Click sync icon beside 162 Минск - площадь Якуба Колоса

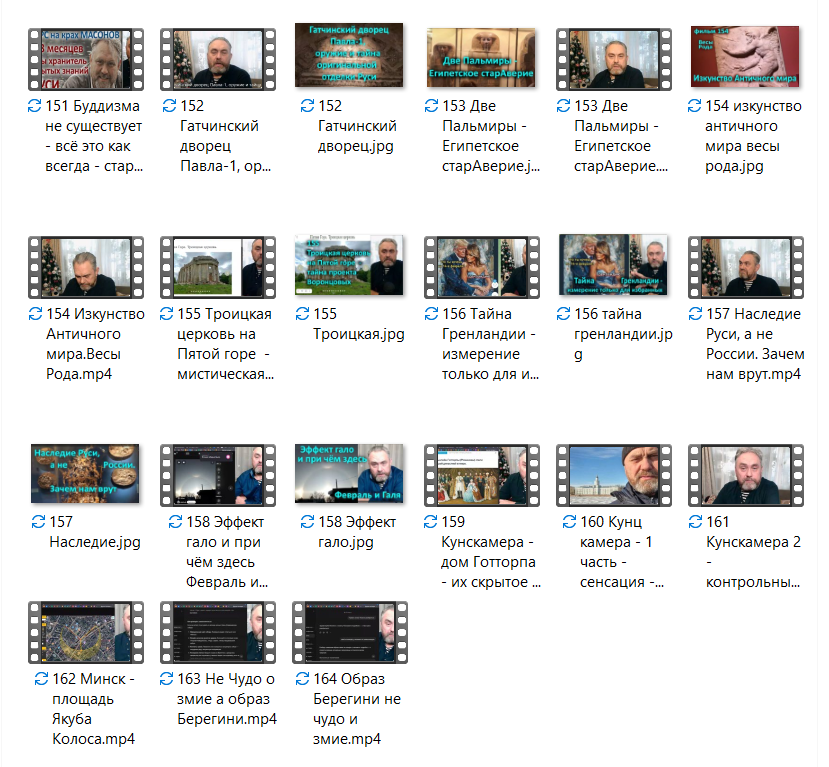pos(41,679)
